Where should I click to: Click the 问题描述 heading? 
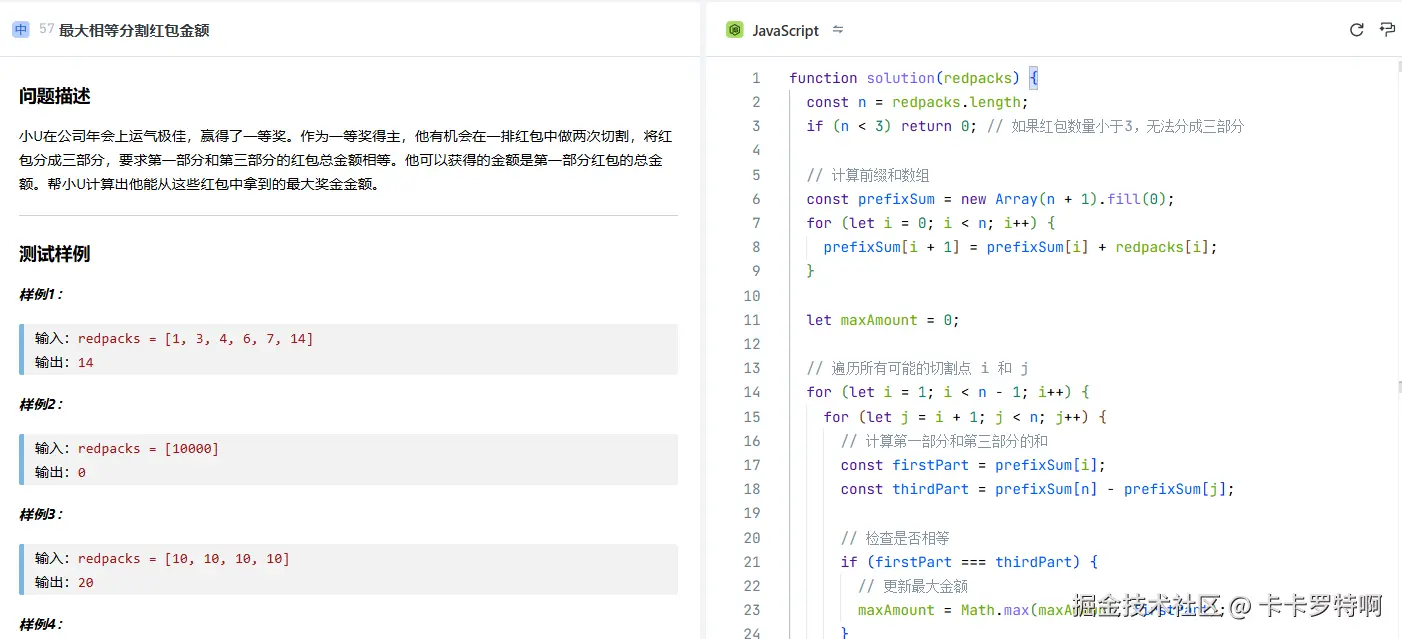pyautogui.click(x=55, y=97)
